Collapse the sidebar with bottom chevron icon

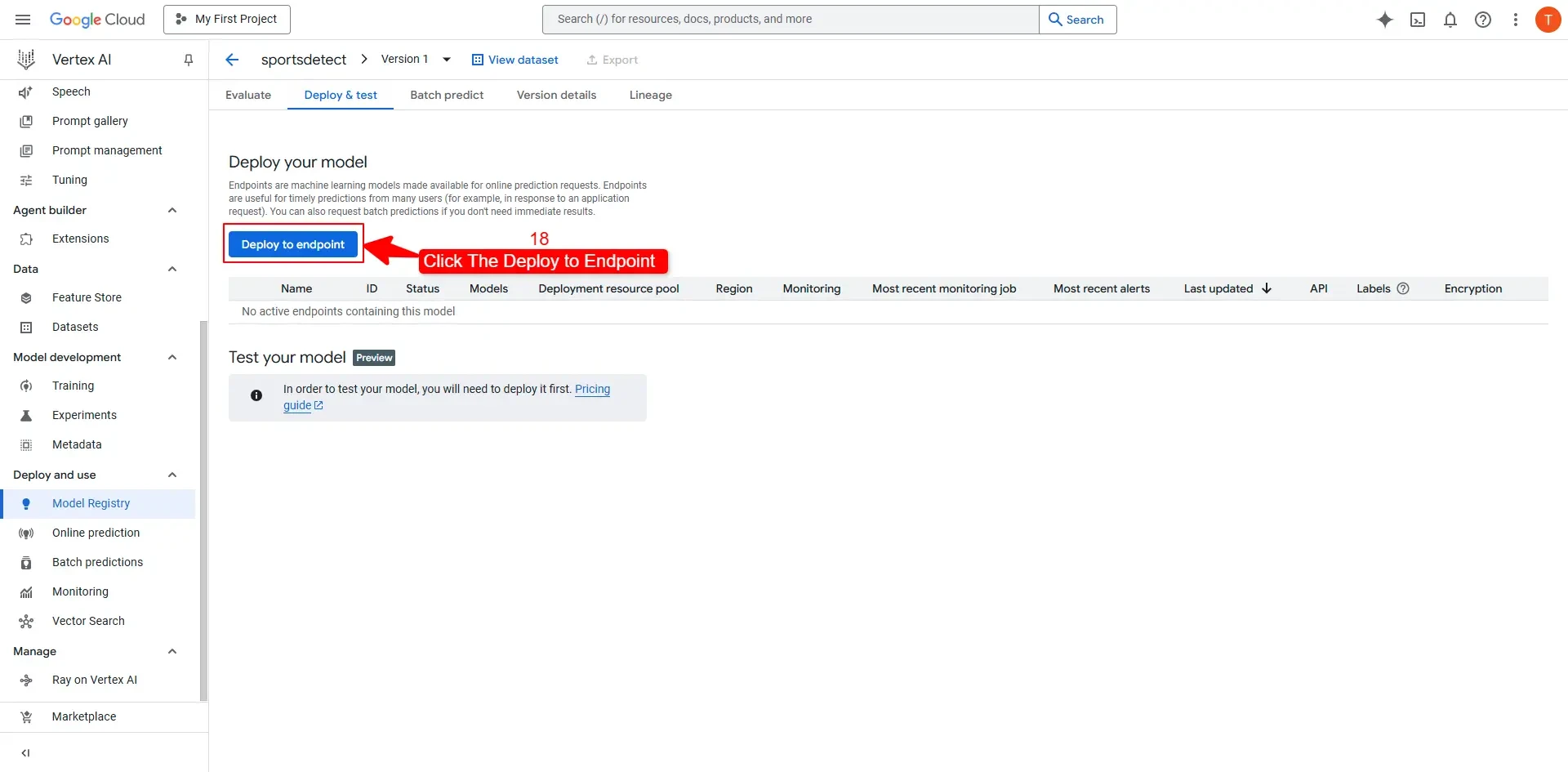point(25,753)
